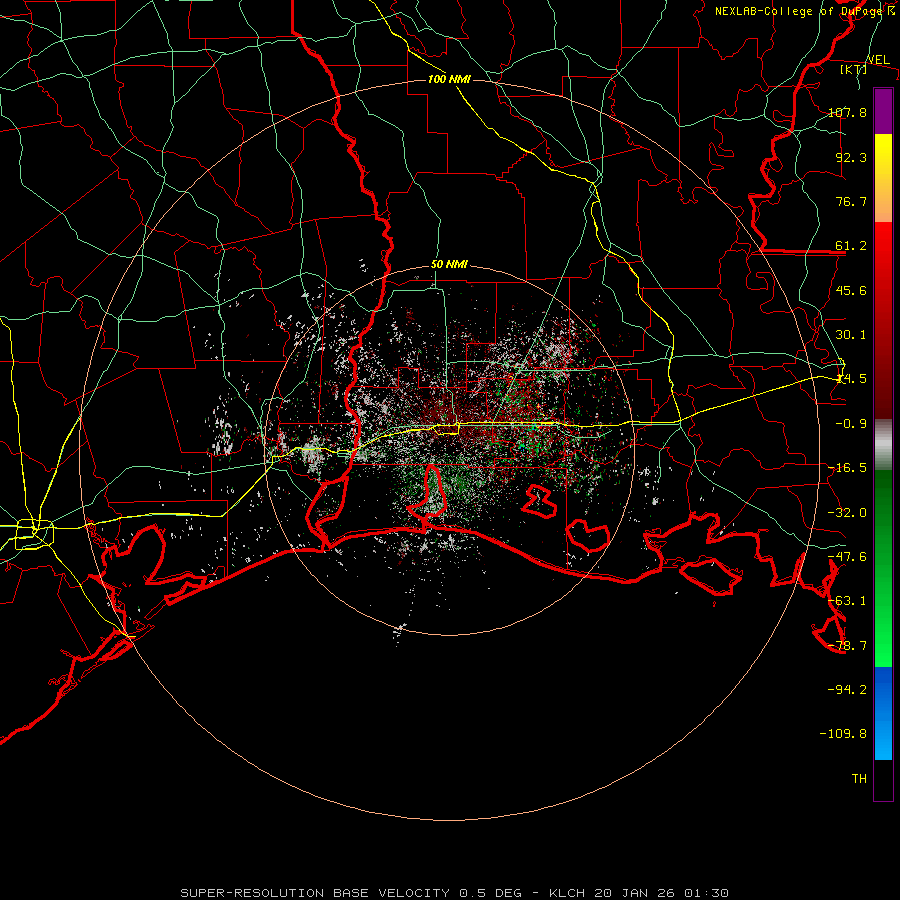
Task: Click the -16.5 legend value
Action: pyautogui.click(x=847, y=468)
